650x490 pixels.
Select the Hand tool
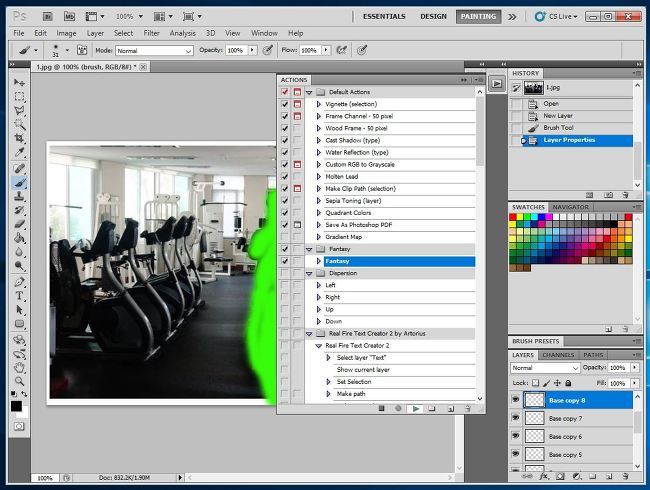click(19, 367)
